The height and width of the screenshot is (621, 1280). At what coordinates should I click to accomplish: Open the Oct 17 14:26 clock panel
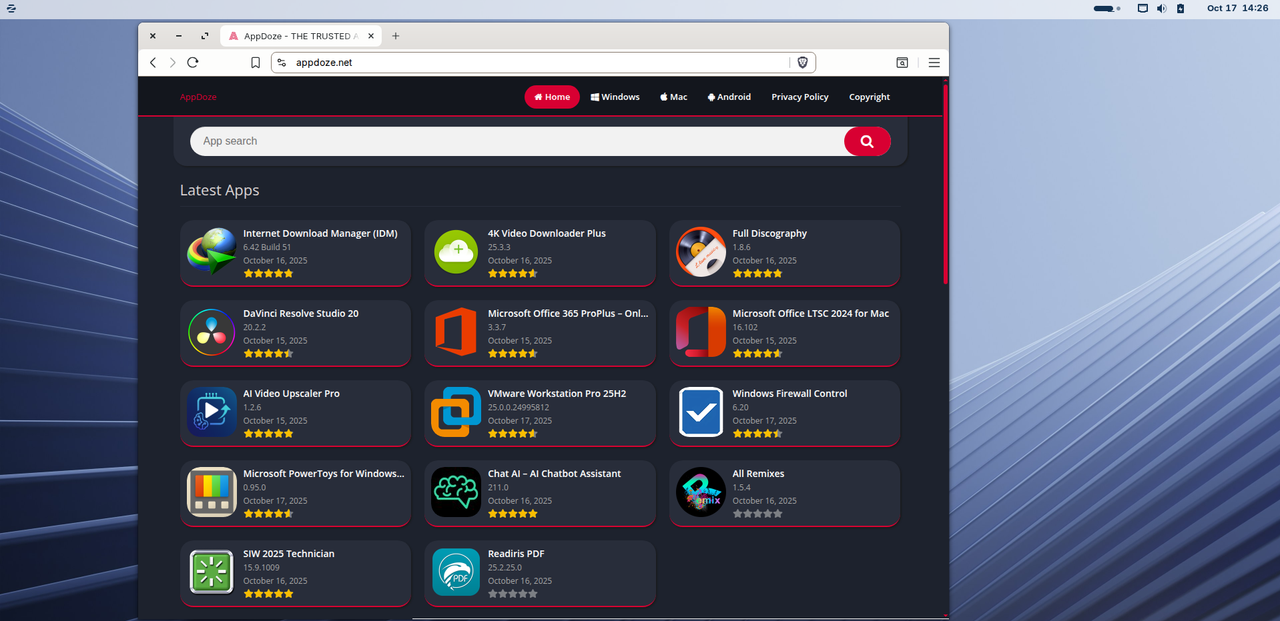(x=1237, y=8)
